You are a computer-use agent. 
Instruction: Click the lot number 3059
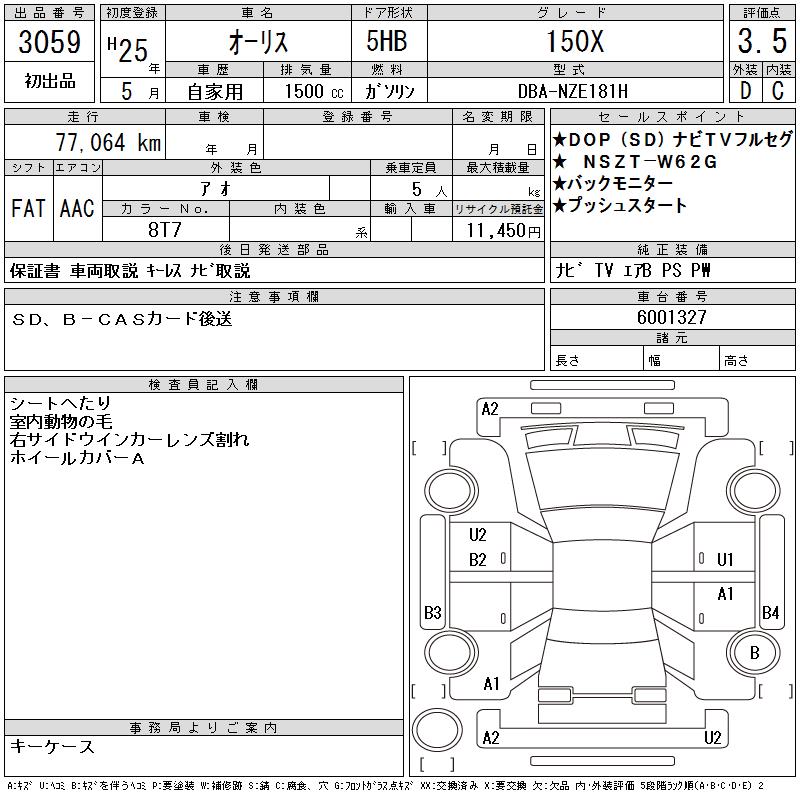pos(50,42)
